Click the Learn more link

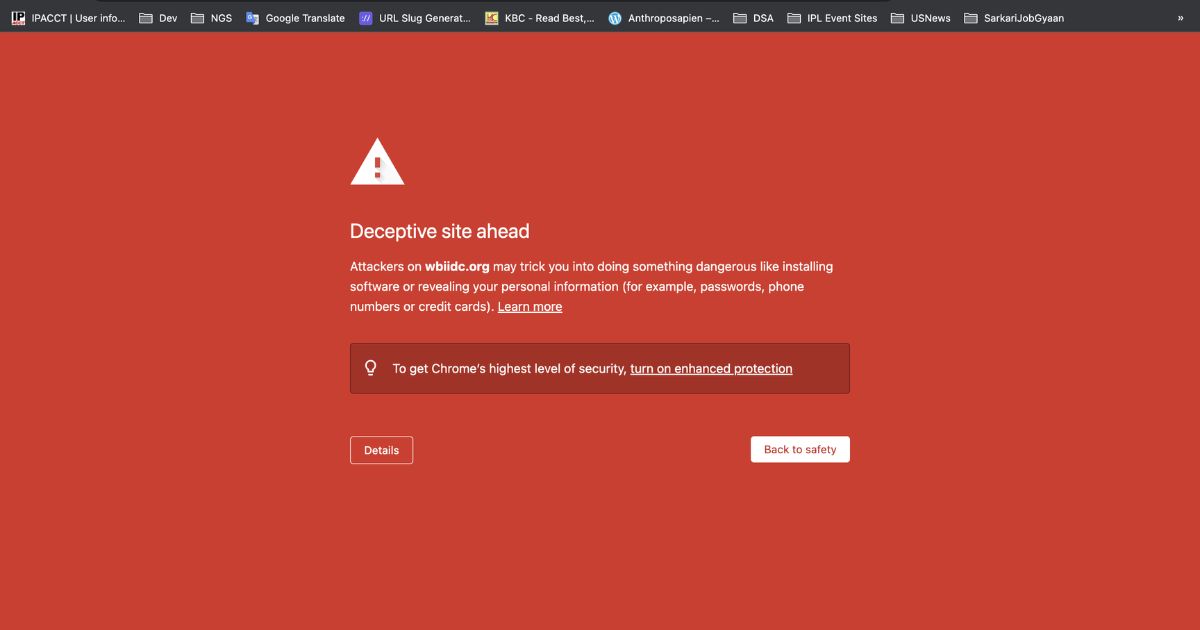coord(530,306)
